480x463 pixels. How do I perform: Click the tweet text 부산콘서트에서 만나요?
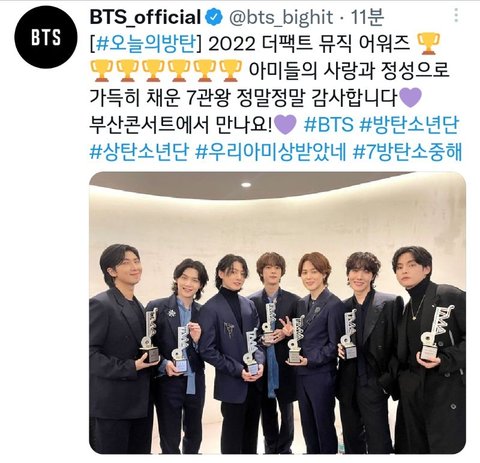181,125
